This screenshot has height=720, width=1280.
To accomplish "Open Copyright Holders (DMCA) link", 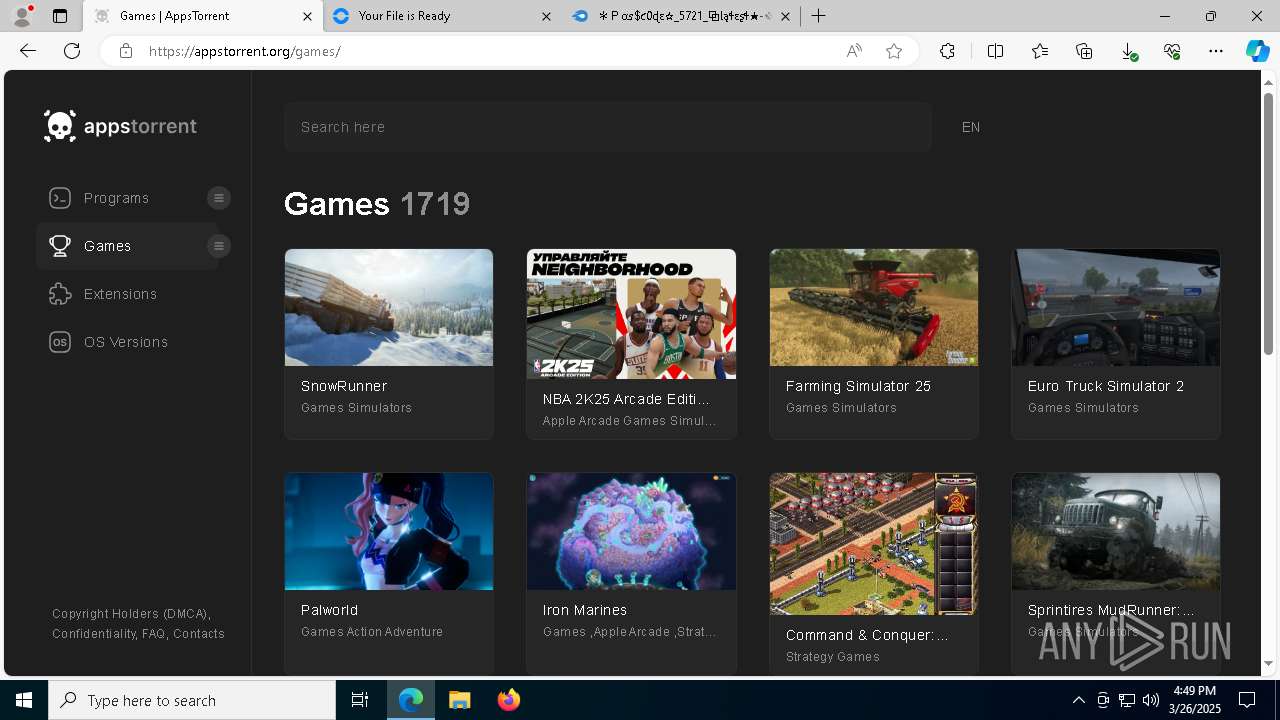I will [130, 613].
